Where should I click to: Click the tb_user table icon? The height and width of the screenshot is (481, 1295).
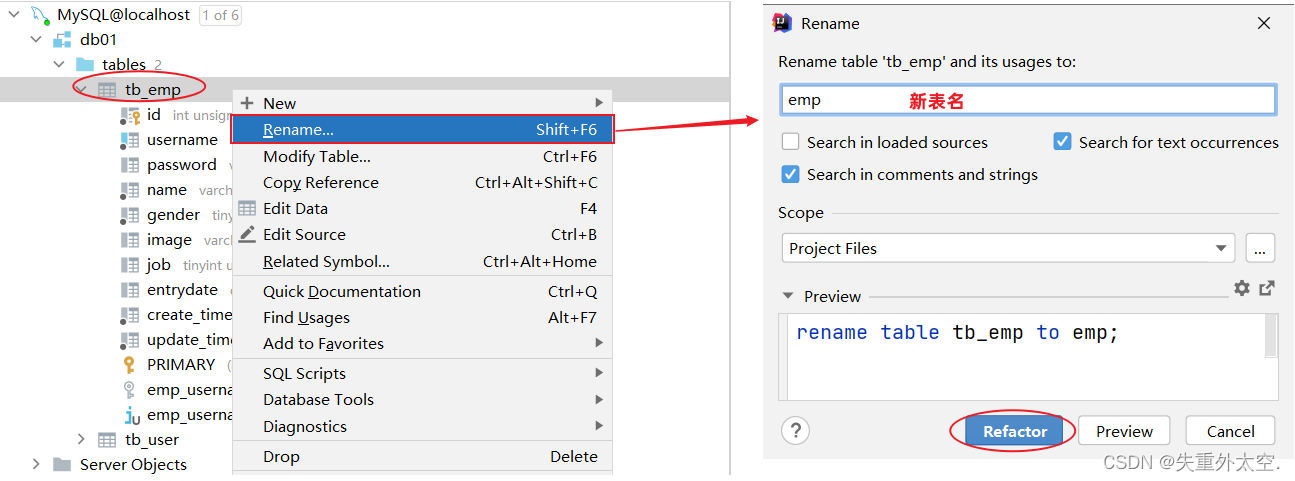tap(107, 440)
